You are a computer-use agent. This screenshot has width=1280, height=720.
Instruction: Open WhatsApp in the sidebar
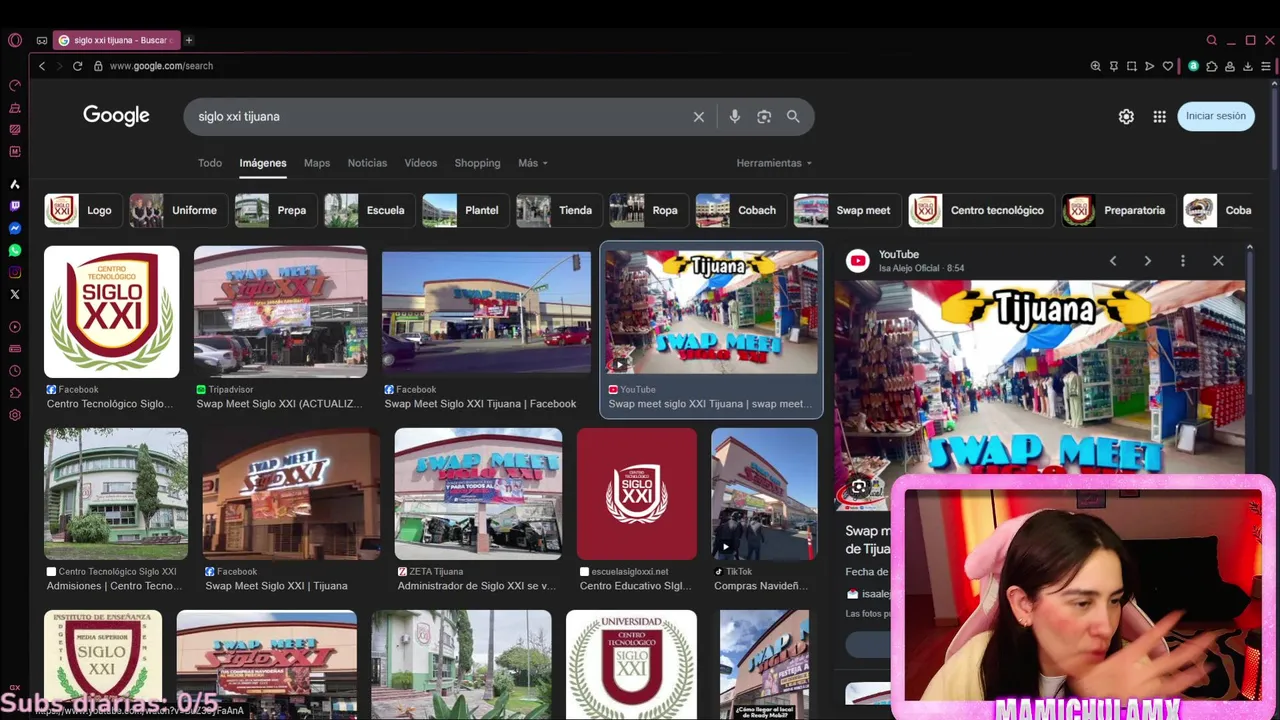14,250
